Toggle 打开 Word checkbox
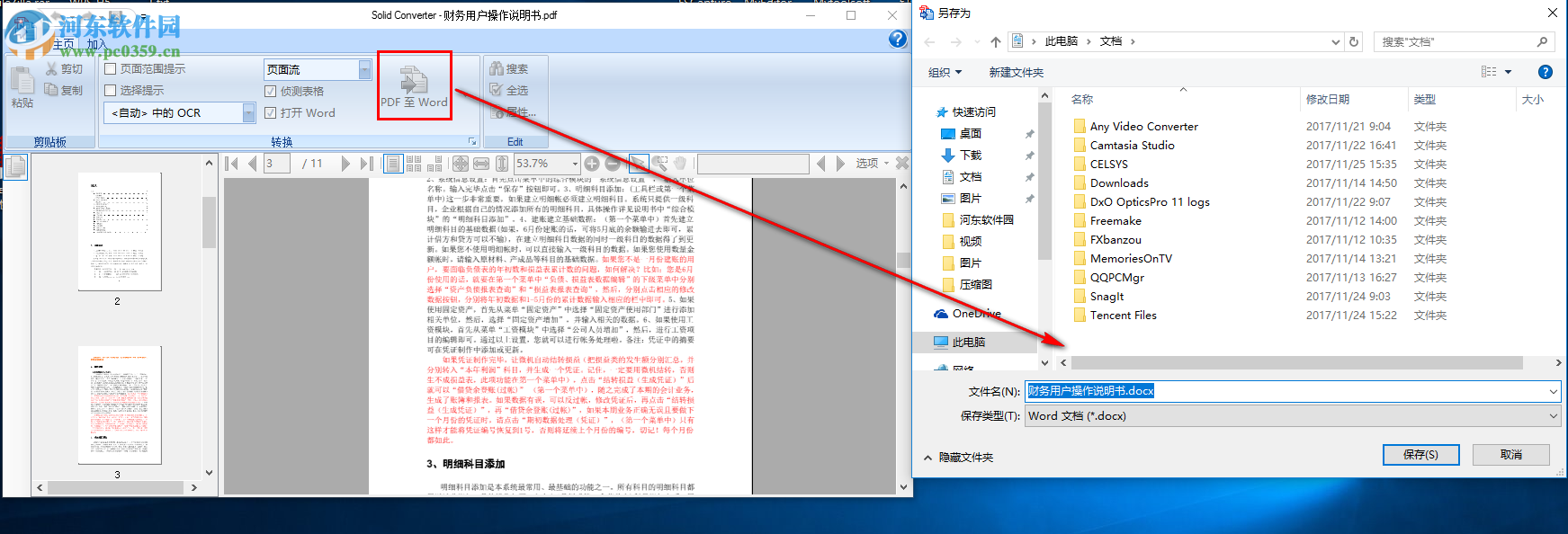This screenshot has width=1568, height=534. [270, 112]
